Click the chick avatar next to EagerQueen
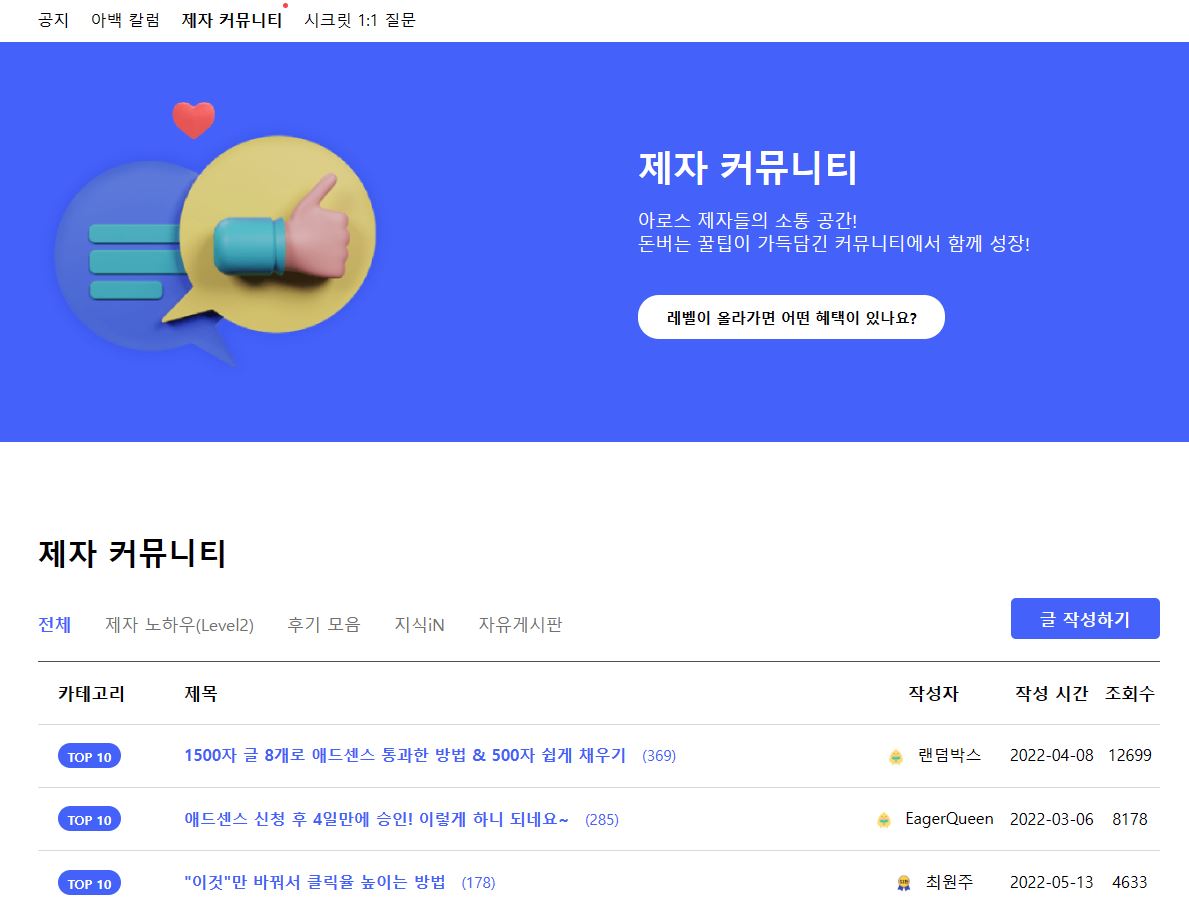 [x=884, y=819]
